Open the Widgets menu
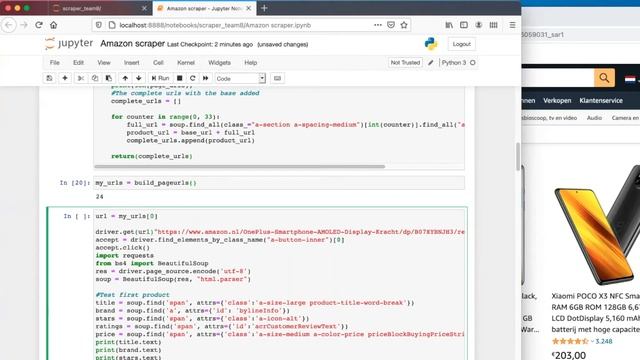Viewport: 640px width, 360px height. (x=219, y=62)
